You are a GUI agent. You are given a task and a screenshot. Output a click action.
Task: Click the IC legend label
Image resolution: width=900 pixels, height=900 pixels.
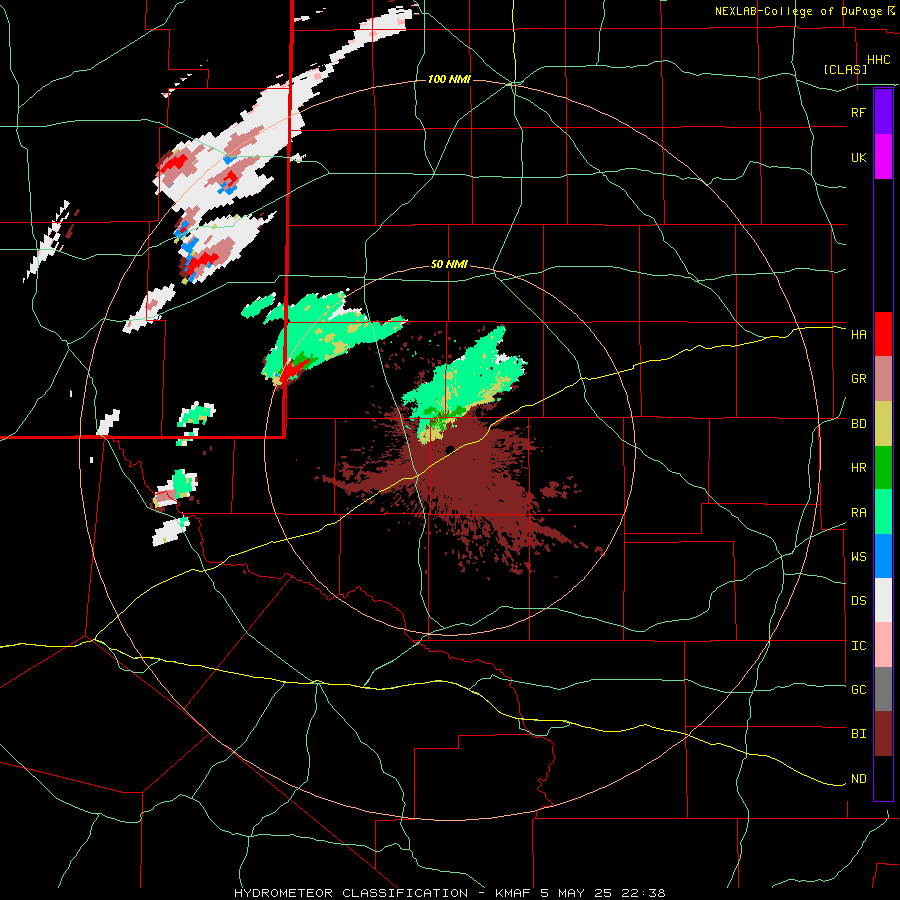point(858,646)
